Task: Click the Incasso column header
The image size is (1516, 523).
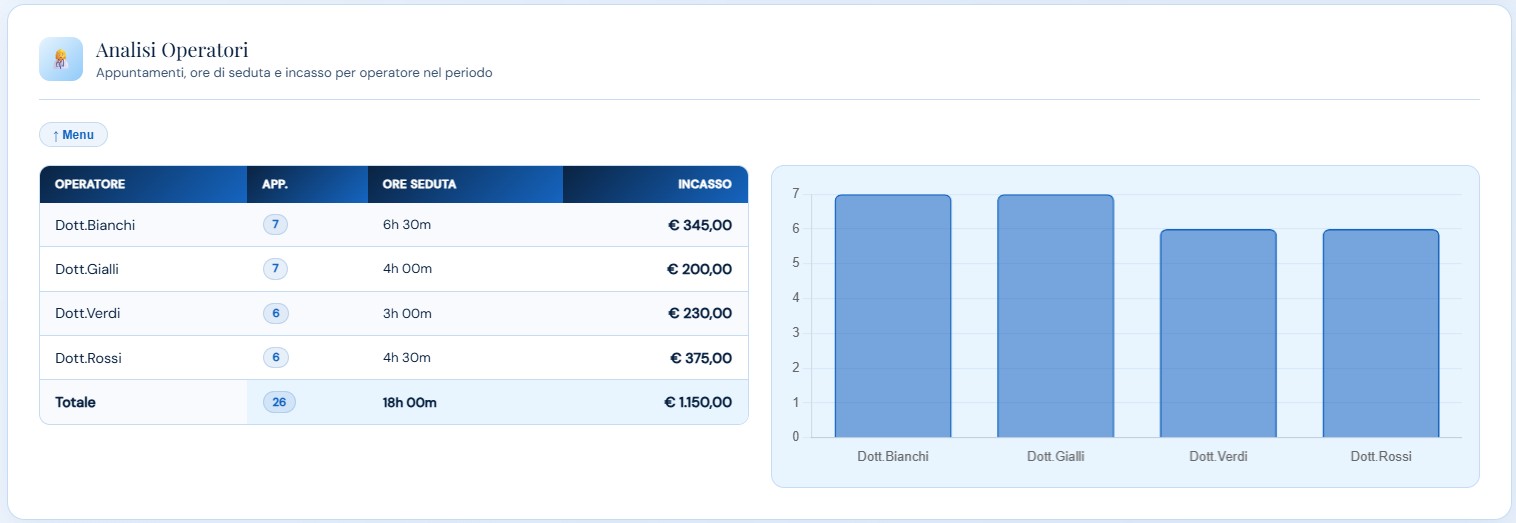Action: coord(704,184)
